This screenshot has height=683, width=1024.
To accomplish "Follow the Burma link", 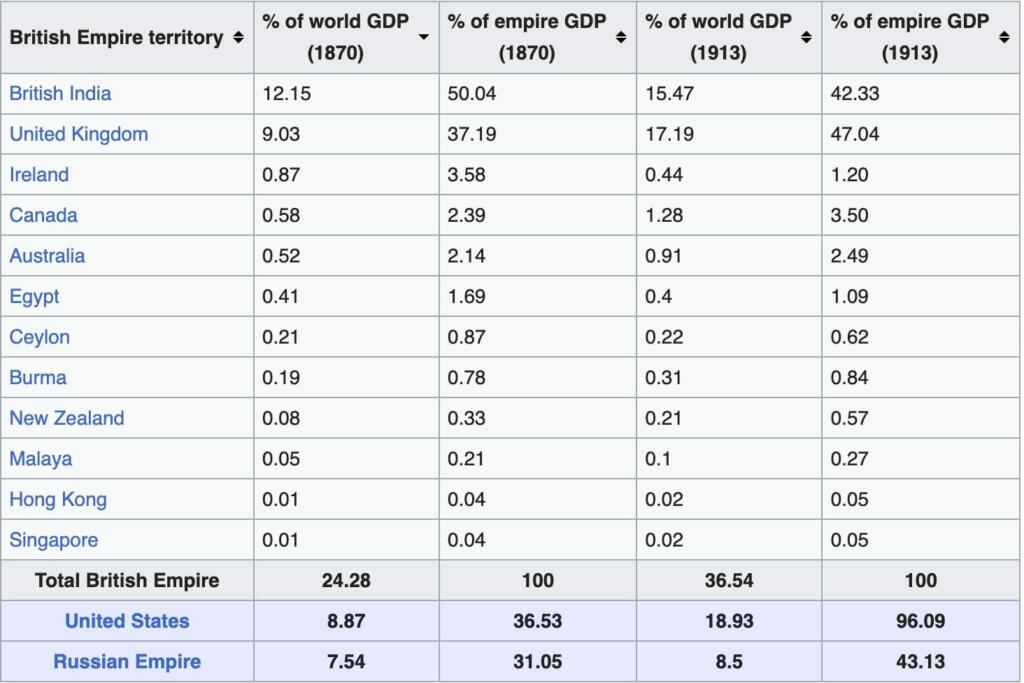I will pyautogui.click(x=38, y=378).
